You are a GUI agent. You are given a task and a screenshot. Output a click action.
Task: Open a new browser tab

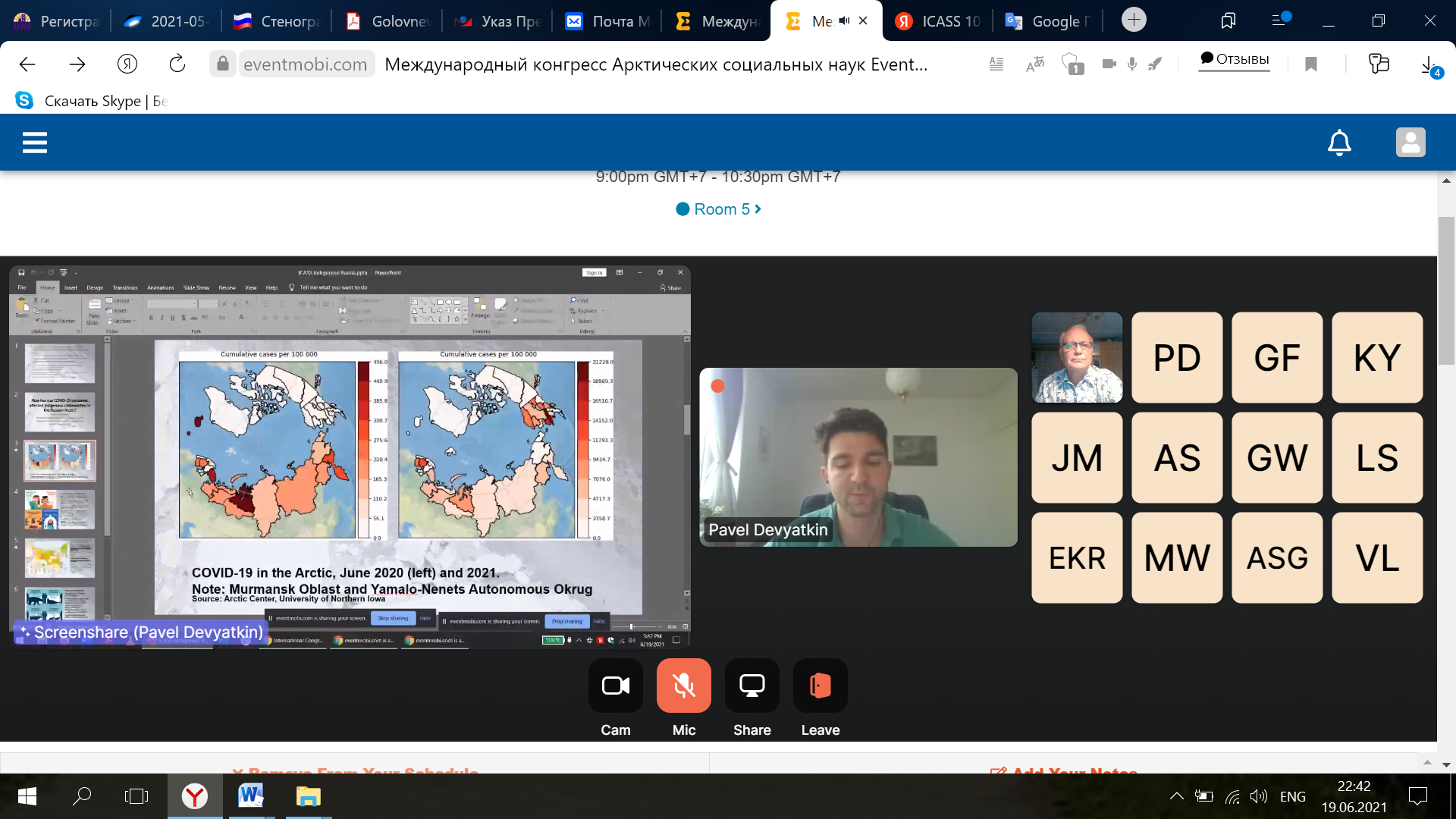point(1134,20)
